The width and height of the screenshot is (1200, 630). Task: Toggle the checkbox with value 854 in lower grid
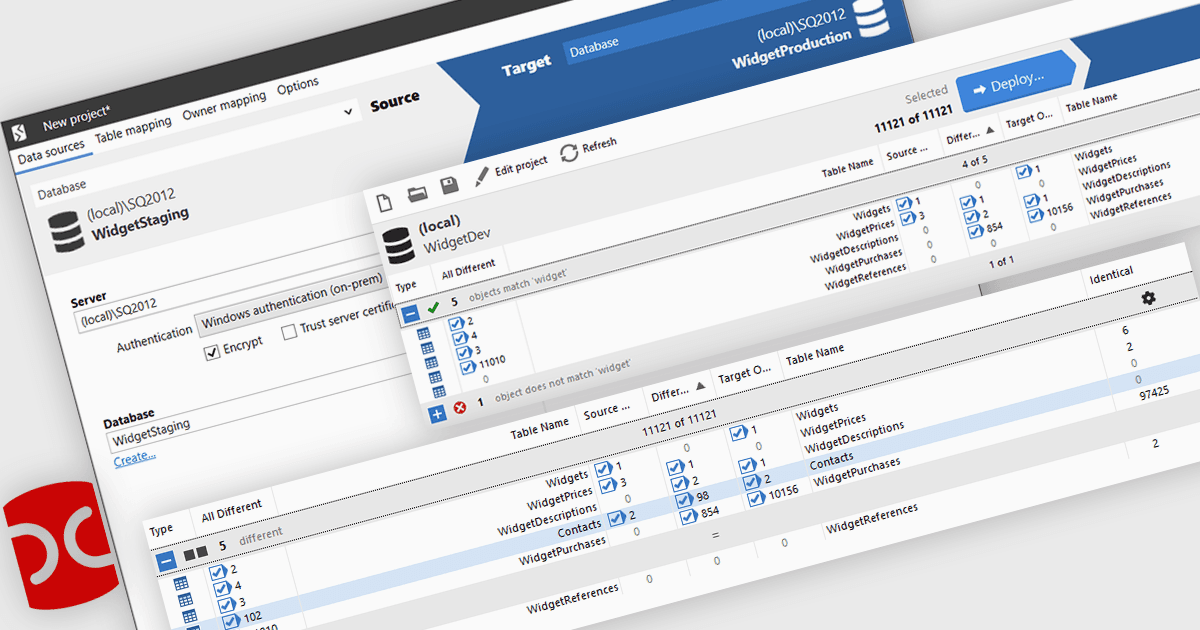point(688,516)
